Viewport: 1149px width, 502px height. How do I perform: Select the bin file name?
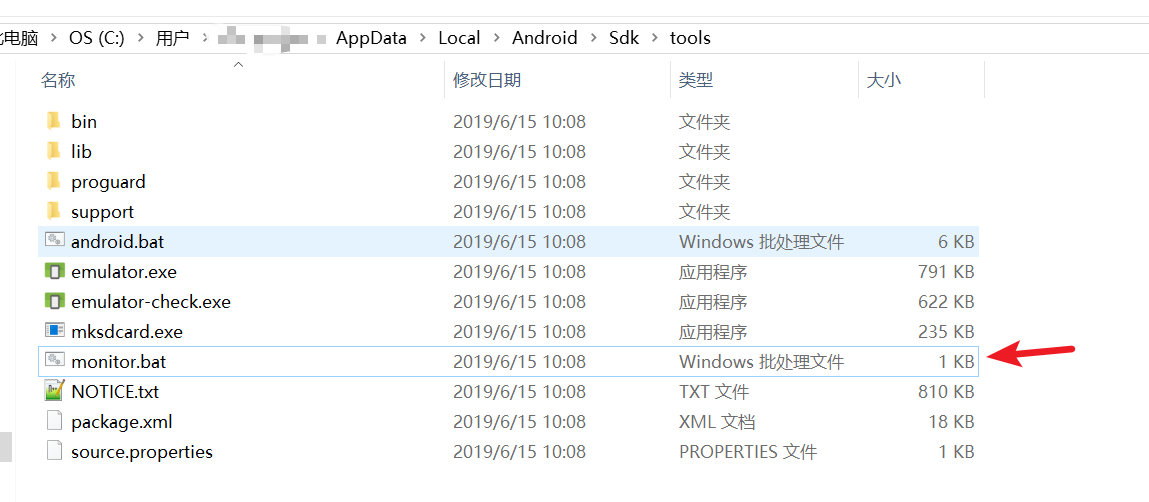click(x=84, y=122)
